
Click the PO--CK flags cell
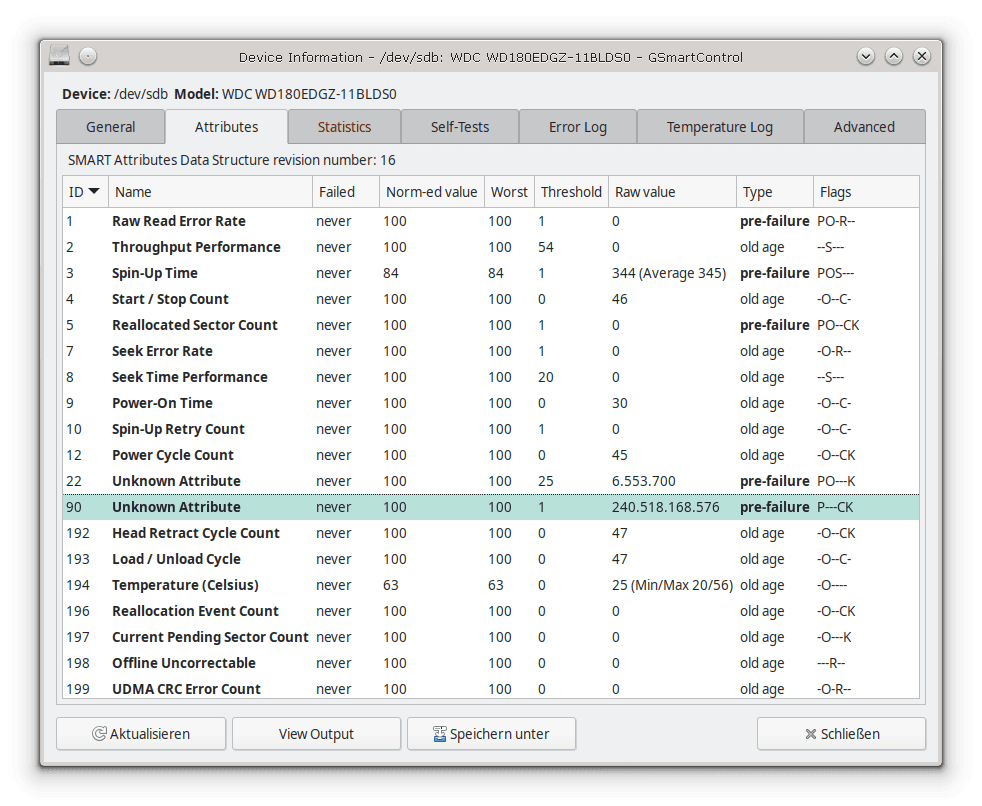click(x=838, y=325)
